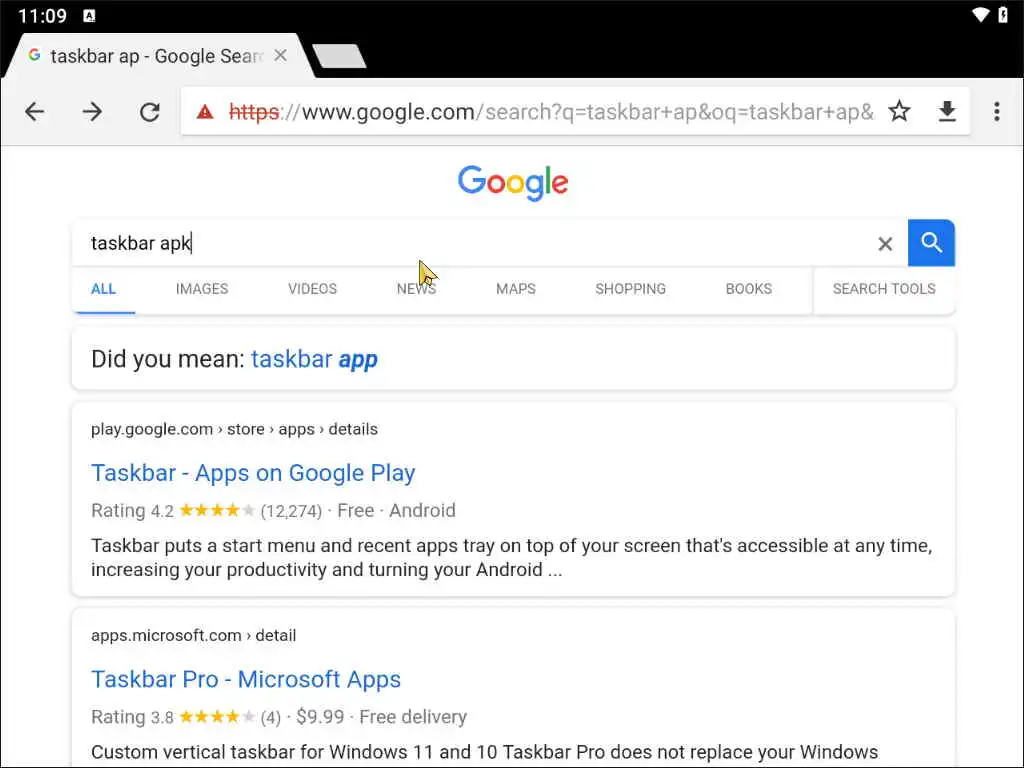Click the download page icon
1024x768 pixels.
click(947, 112)
